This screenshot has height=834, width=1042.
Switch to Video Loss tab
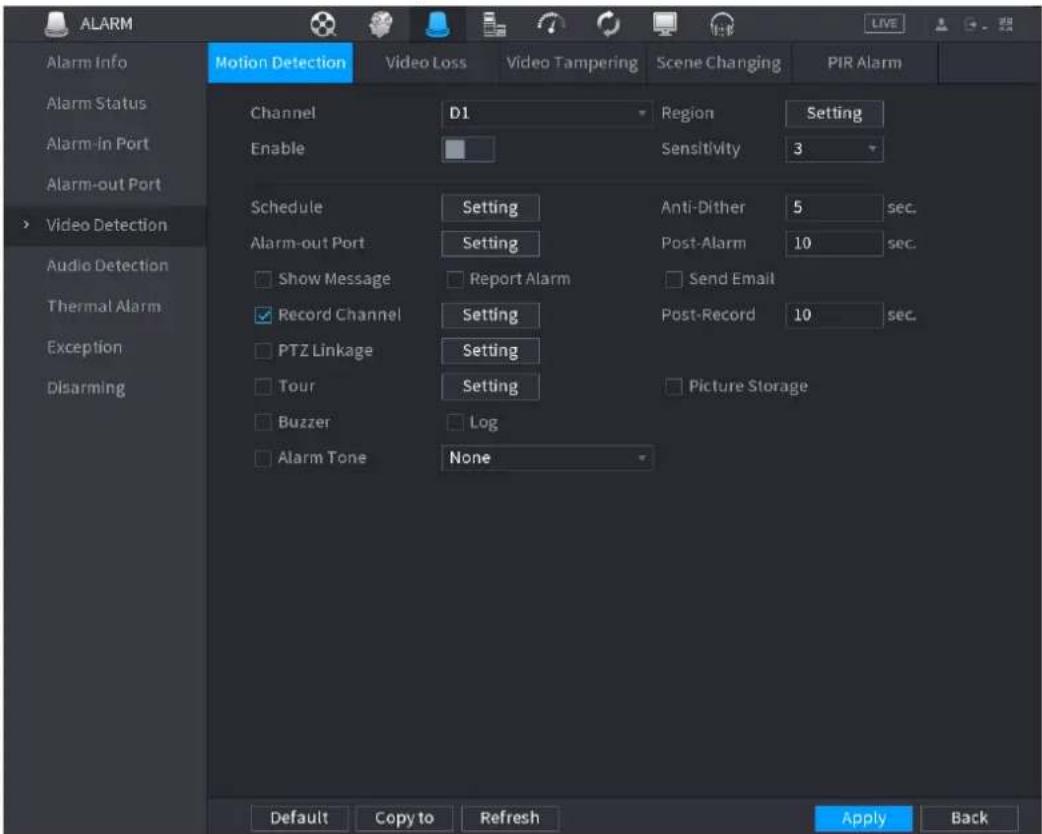[426, 62]
